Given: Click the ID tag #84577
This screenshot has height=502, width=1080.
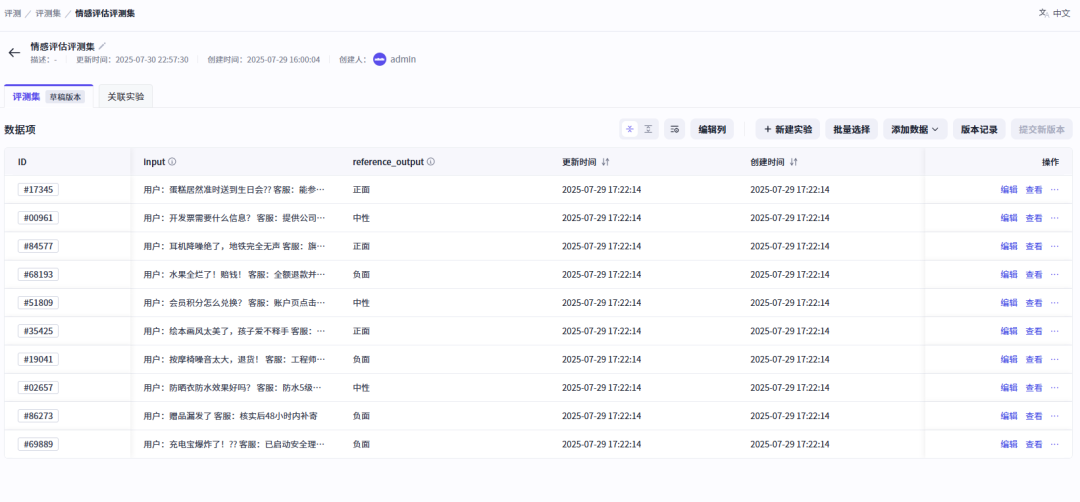Looking at the screenshot, I should coord(39,247).
